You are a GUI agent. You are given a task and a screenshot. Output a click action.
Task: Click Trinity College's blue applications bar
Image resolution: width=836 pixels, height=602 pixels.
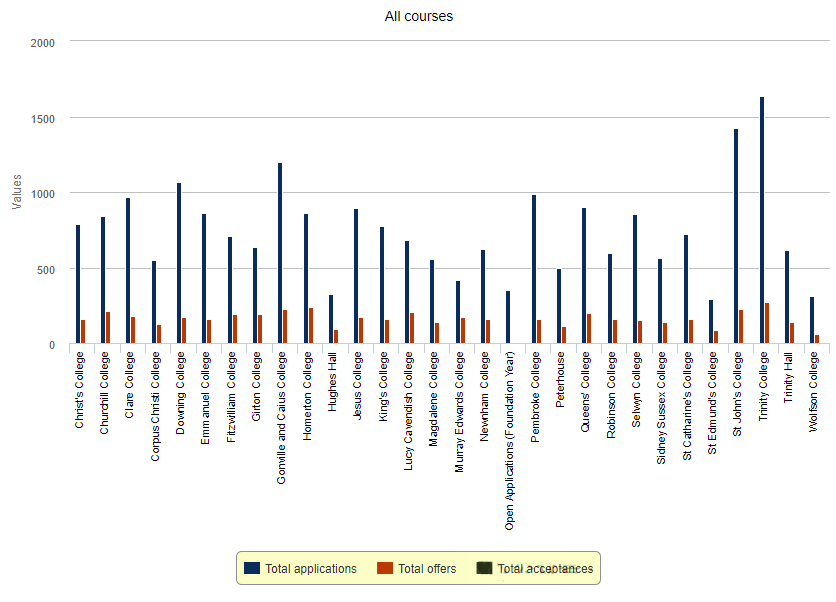[x=762, y=220]
